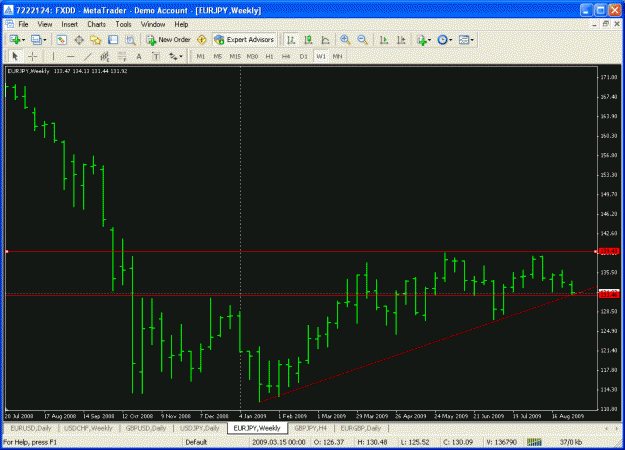
Task: Open the Data Window crosshair icon
Action: (79, 40)
